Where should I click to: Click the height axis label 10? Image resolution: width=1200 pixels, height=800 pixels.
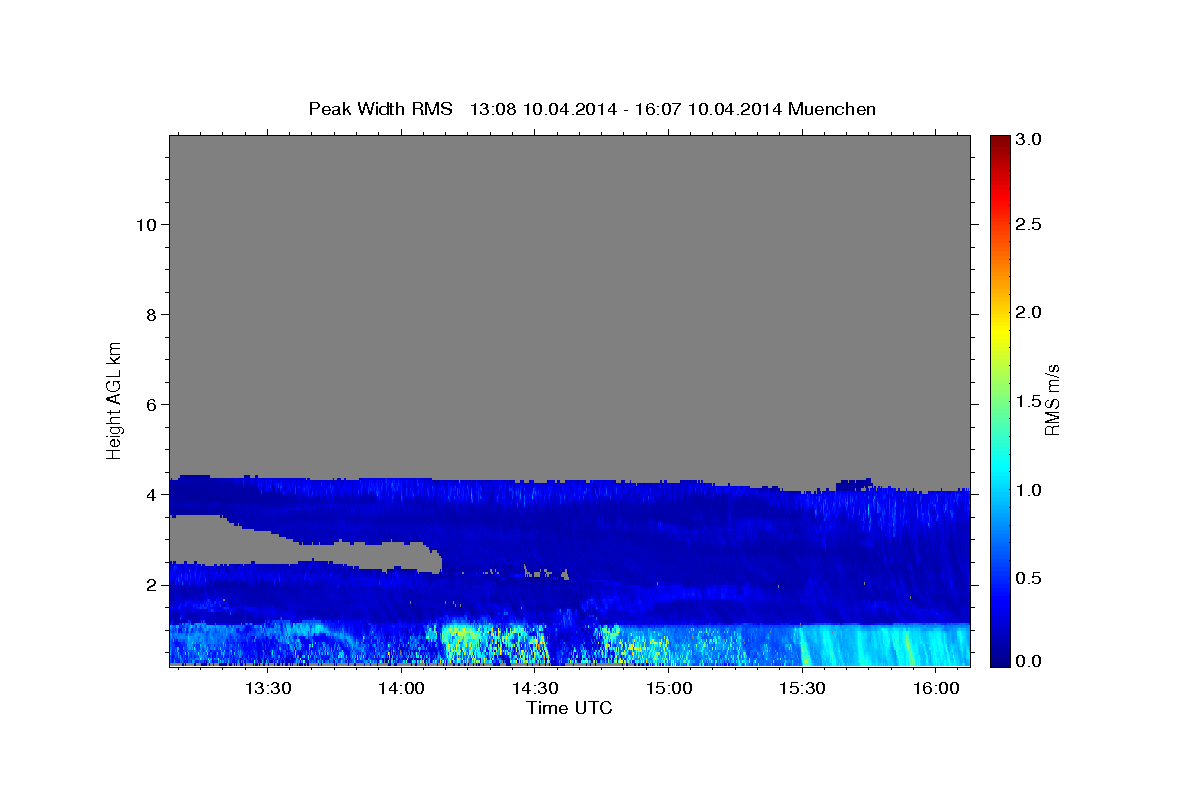point(146,224)
